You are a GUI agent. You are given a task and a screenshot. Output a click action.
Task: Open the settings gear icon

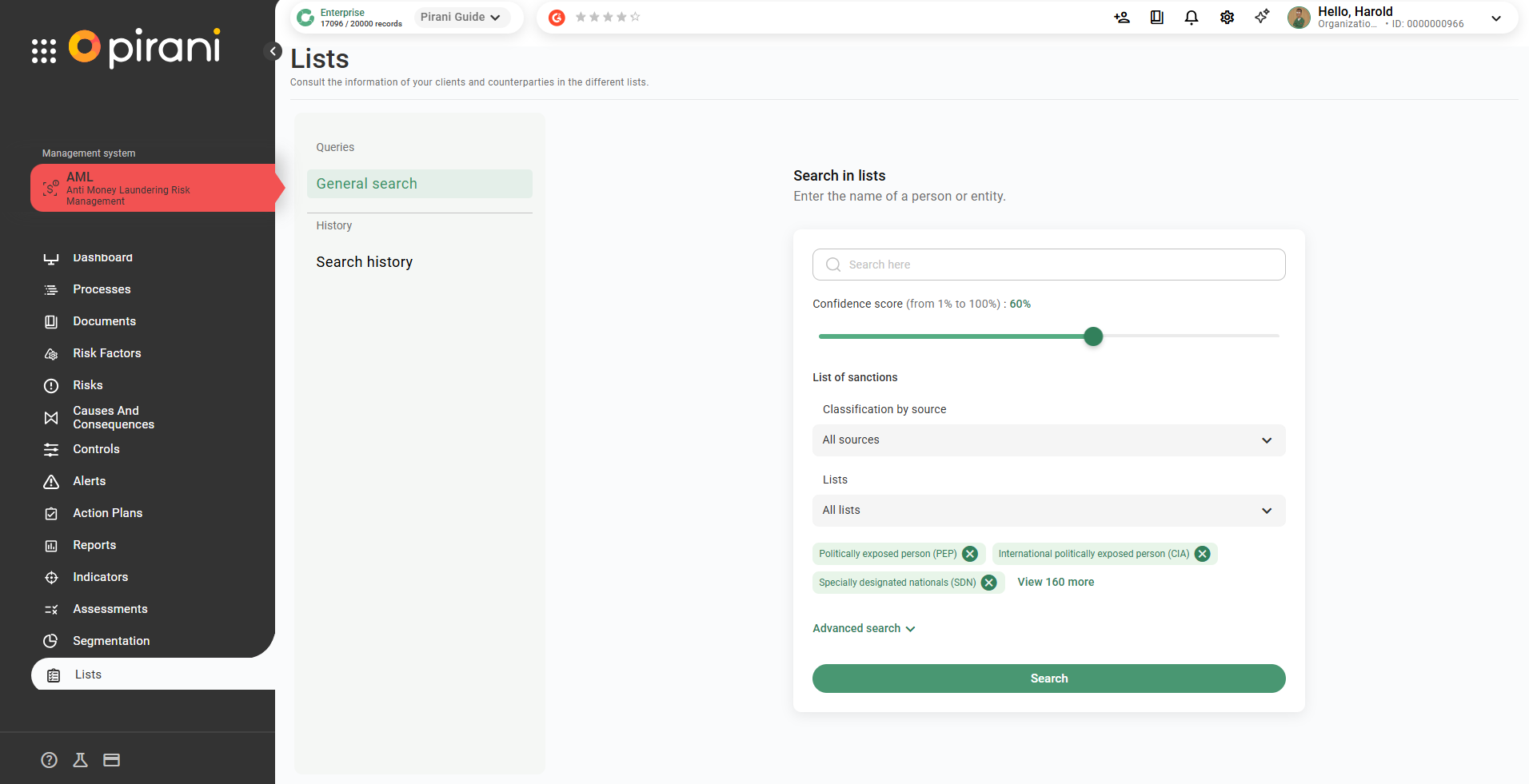[x=1227, y=18]
